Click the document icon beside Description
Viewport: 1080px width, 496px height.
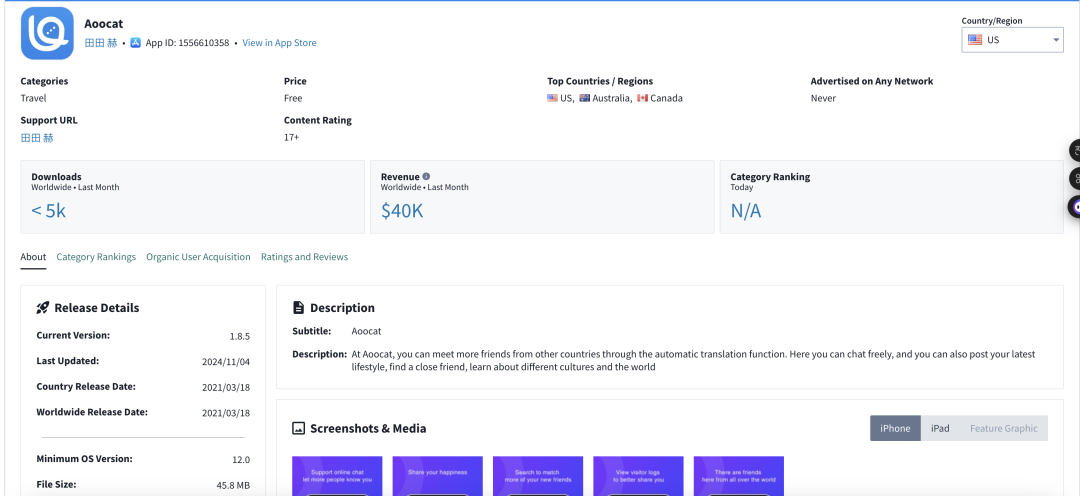298,308
